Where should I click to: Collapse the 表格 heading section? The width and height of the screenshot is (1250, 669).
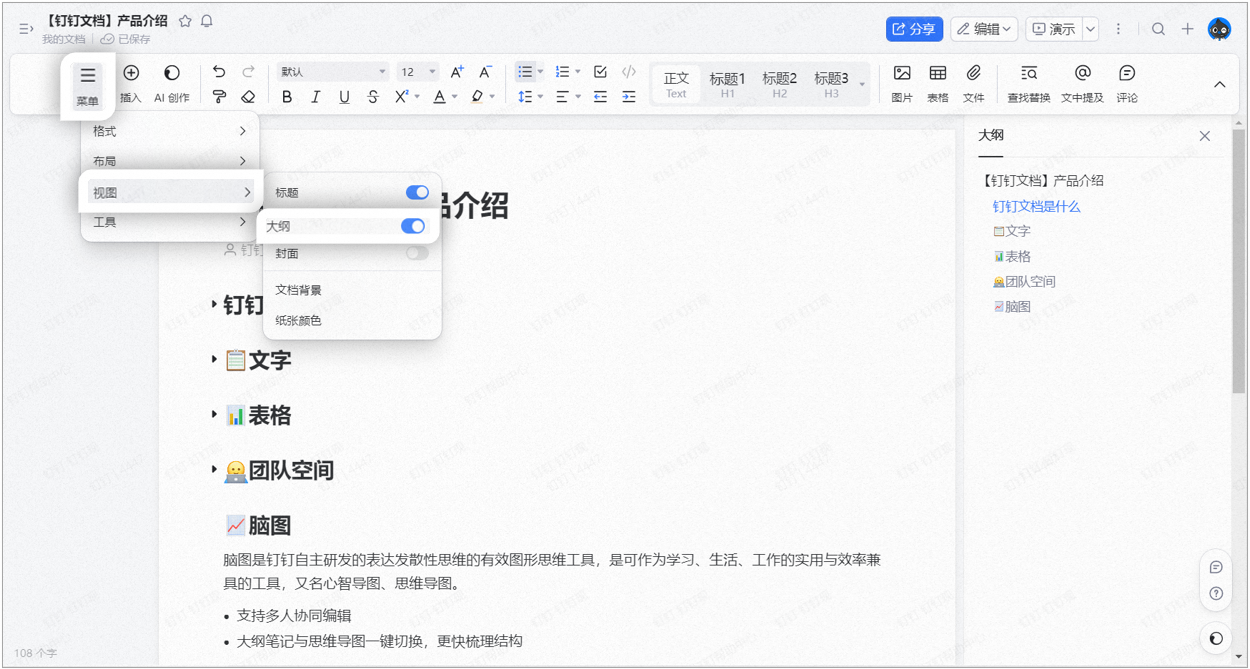pos(214,414)
